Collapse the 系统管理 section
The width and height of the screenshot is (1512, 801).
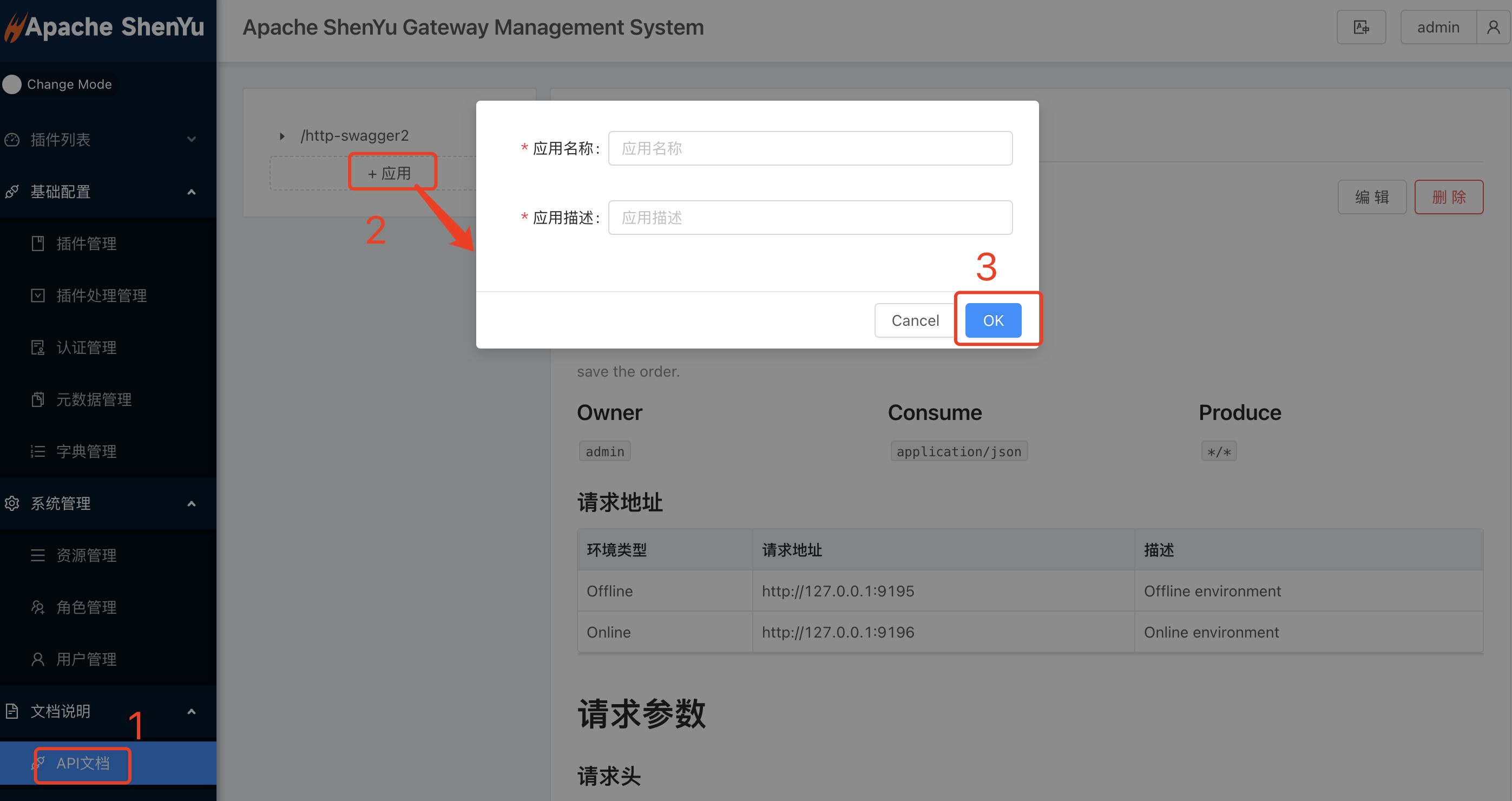pyautogui.click(x=192, y=503)
